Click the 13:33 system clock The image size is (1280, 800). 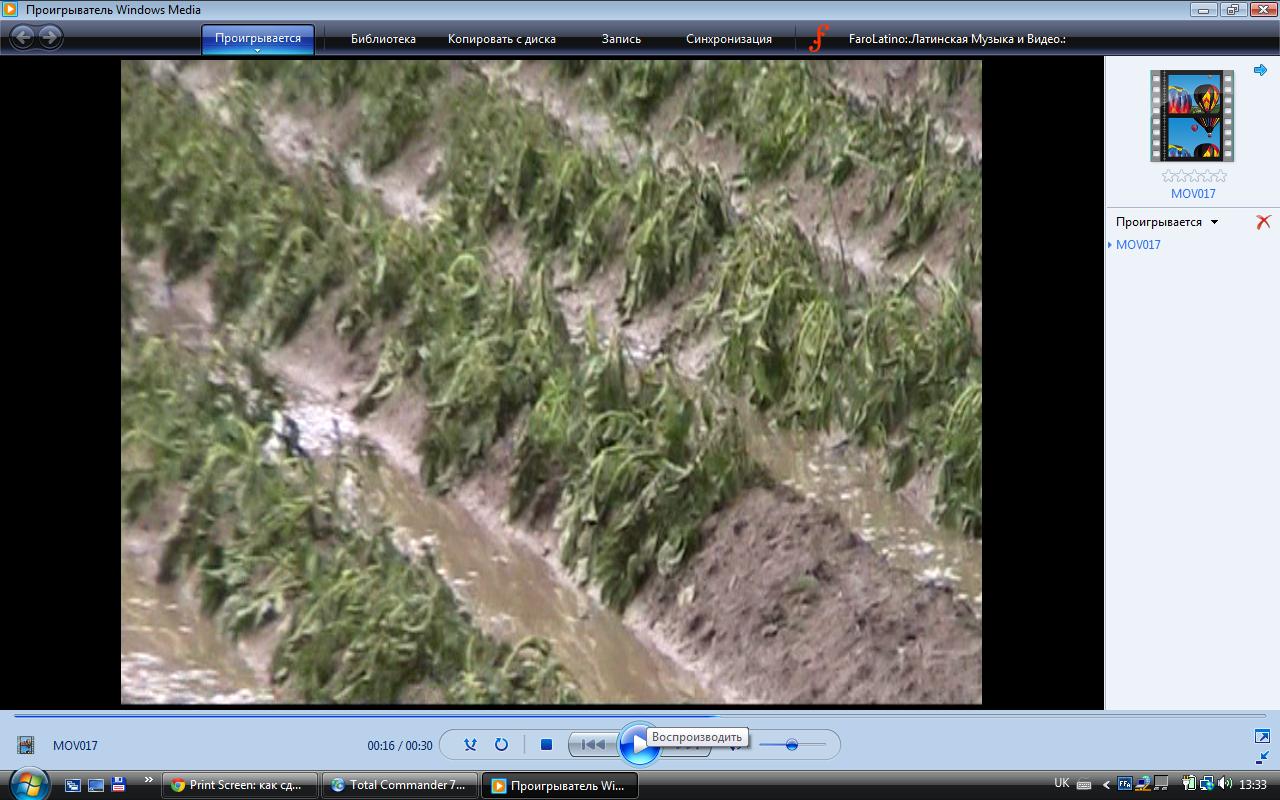(x=1253, y=785)
